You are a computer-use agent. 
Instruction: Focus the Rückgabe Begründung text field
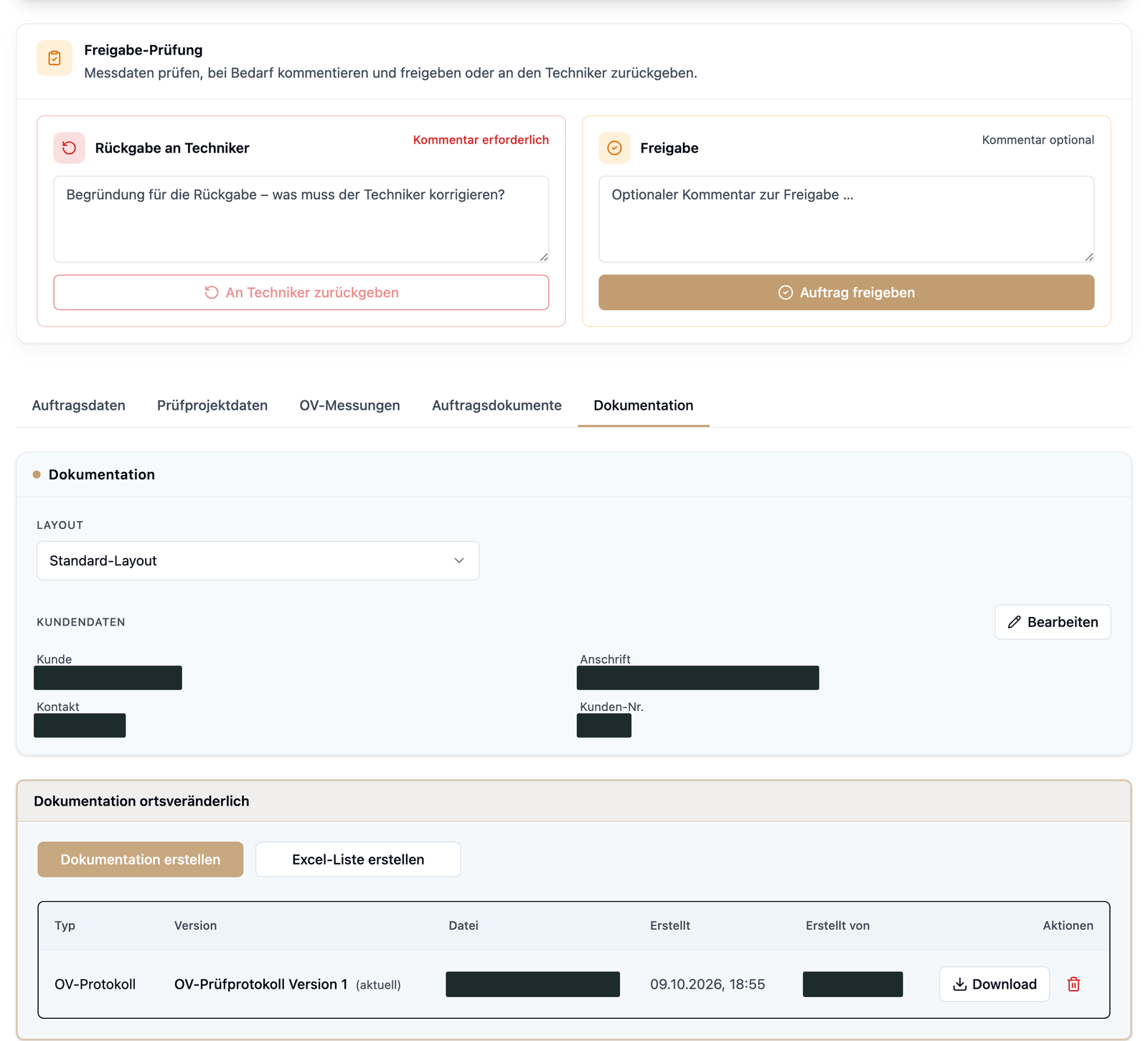pos(301,220)
